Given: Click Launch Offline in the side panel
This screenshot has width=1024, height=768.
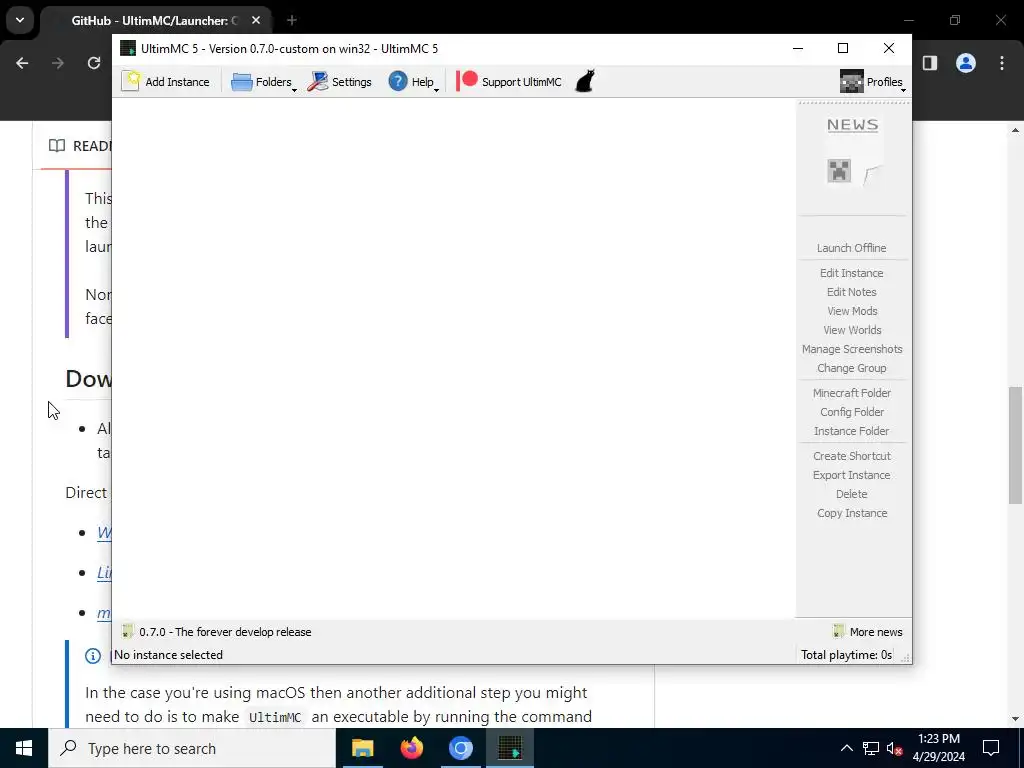Looking at the screenshot, I should (x=852, y=248).
